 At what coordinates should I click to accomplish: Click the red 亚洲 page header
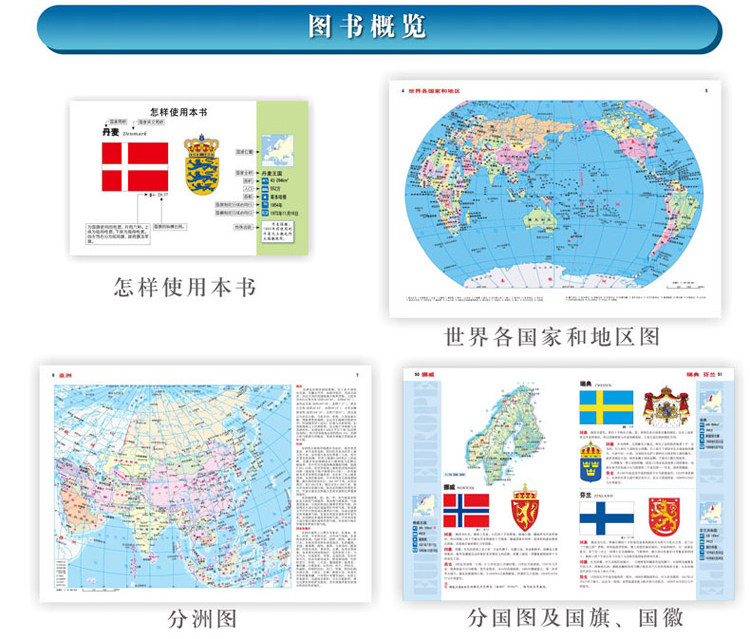(x=65, y=376)
